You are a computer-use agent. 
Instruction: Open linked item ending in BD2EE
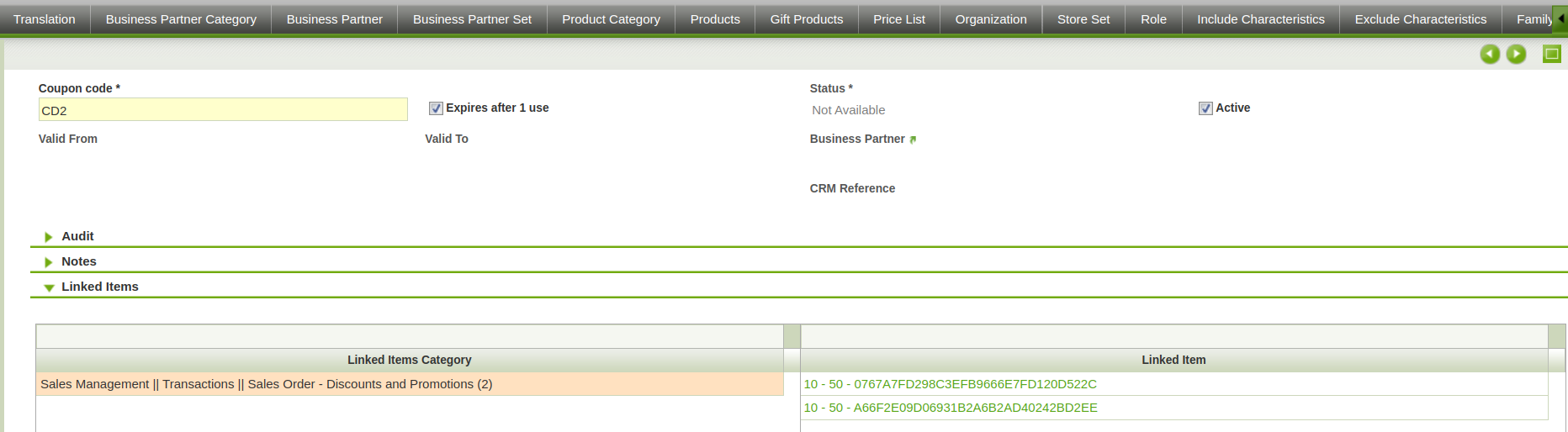[x=950, y=408]
